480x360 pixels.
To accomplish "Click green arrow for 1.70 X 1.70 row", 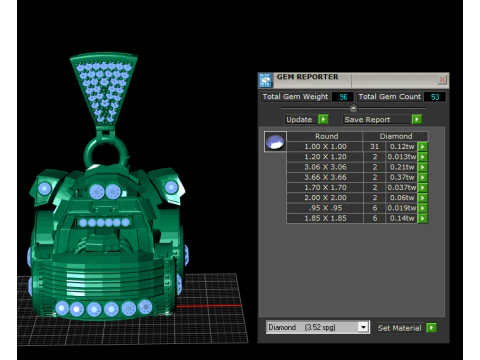I will click(x=423, y=188).
